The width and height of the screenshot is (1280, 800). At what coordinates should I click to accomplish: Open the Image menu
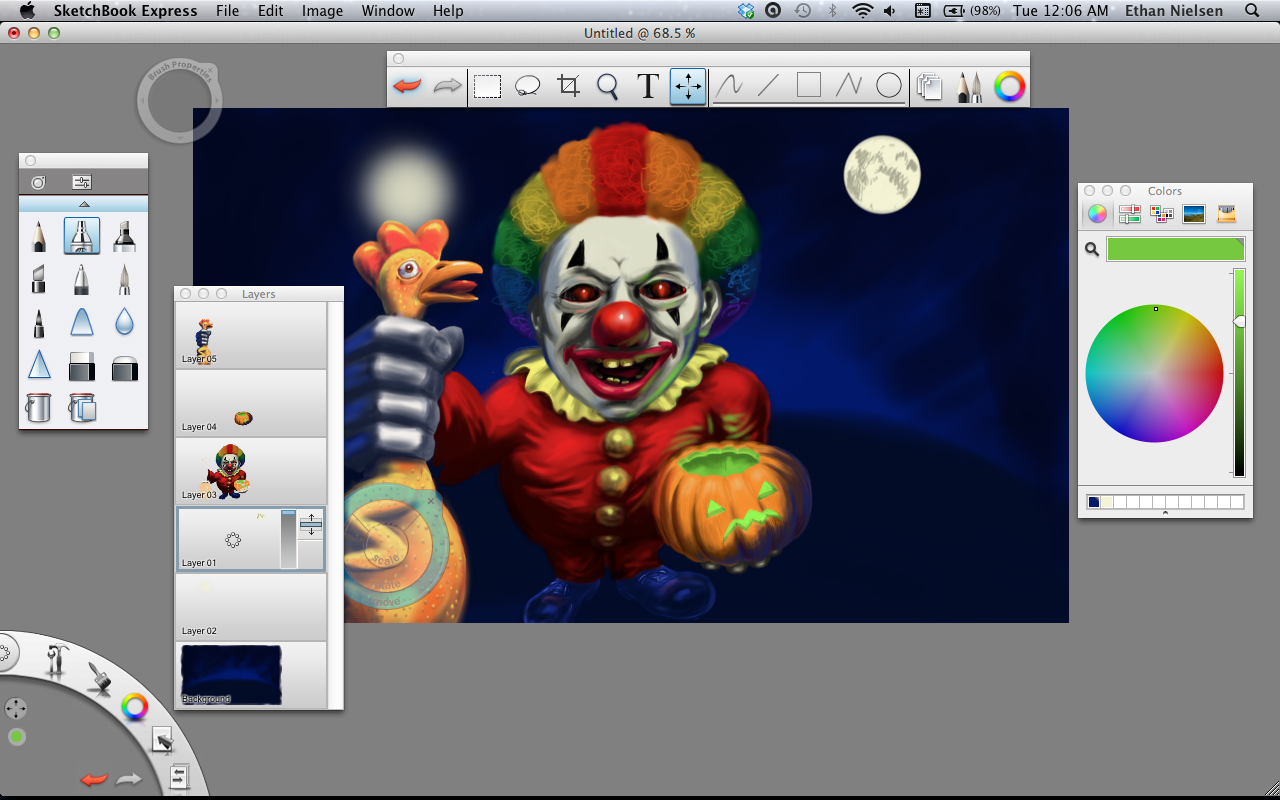tap(322, 11)
